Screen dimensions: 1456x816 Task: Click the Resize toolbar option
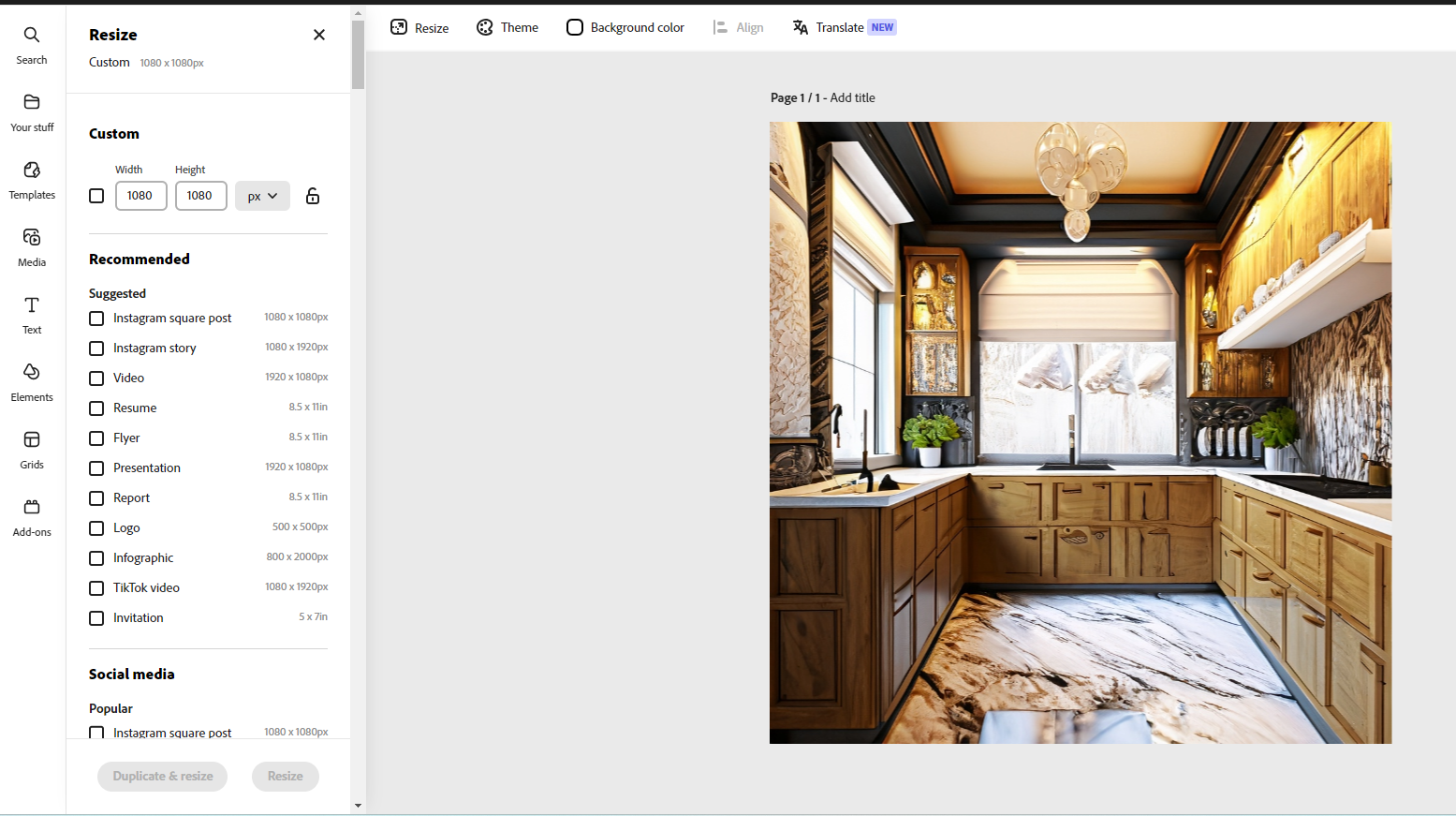(419, 27)
